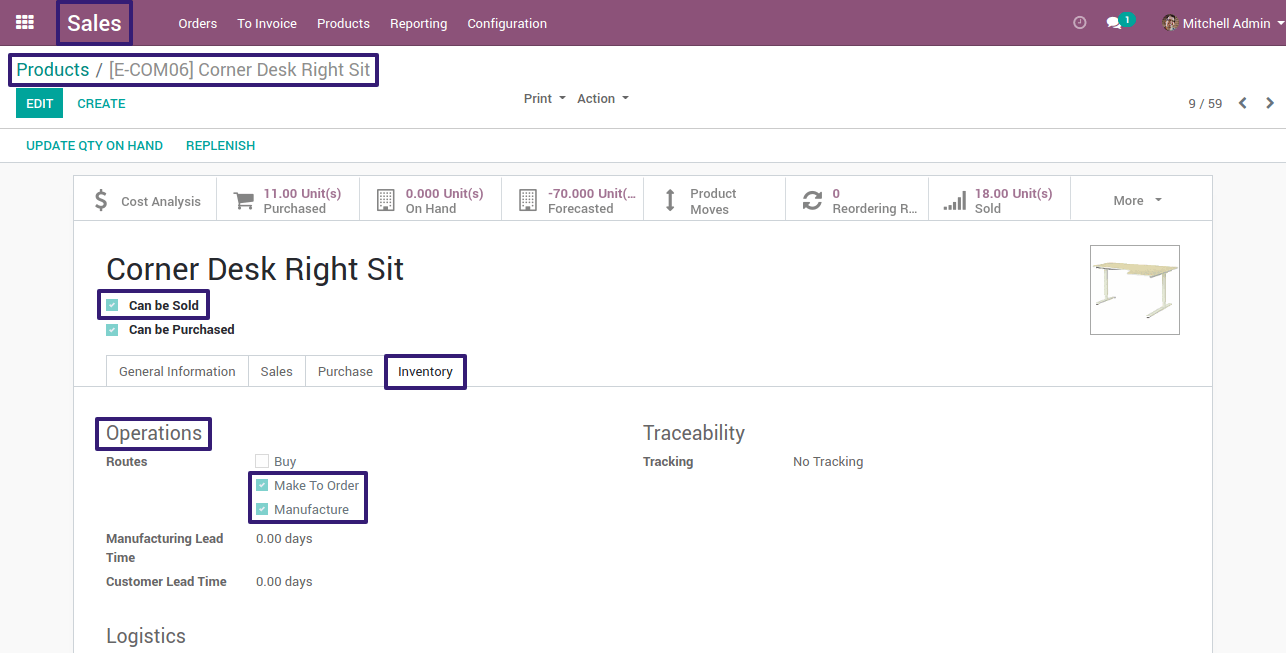
Task: Open -70.000 Units Forecasted stat
Action: coord(572,200)
